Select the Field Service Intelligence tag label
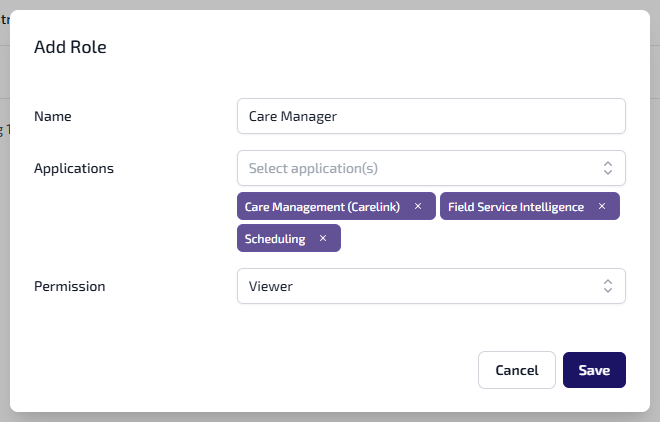The image size is (660, 422). (x=516, y=207)
